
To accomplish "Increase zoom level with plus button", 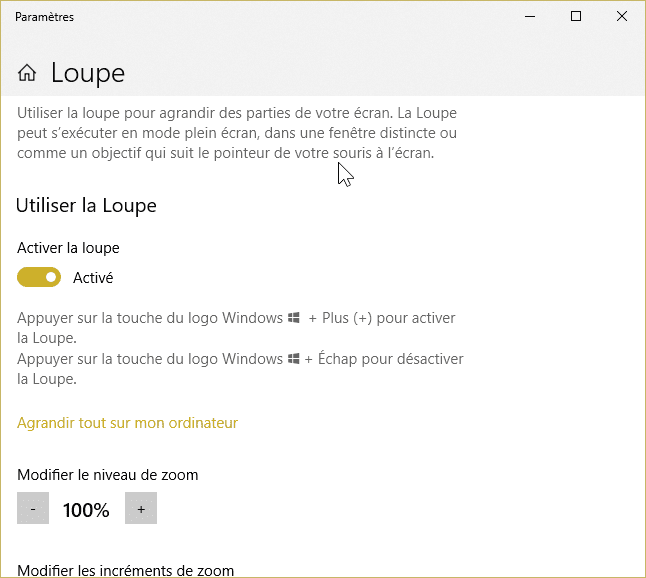I will pos(141,508).
